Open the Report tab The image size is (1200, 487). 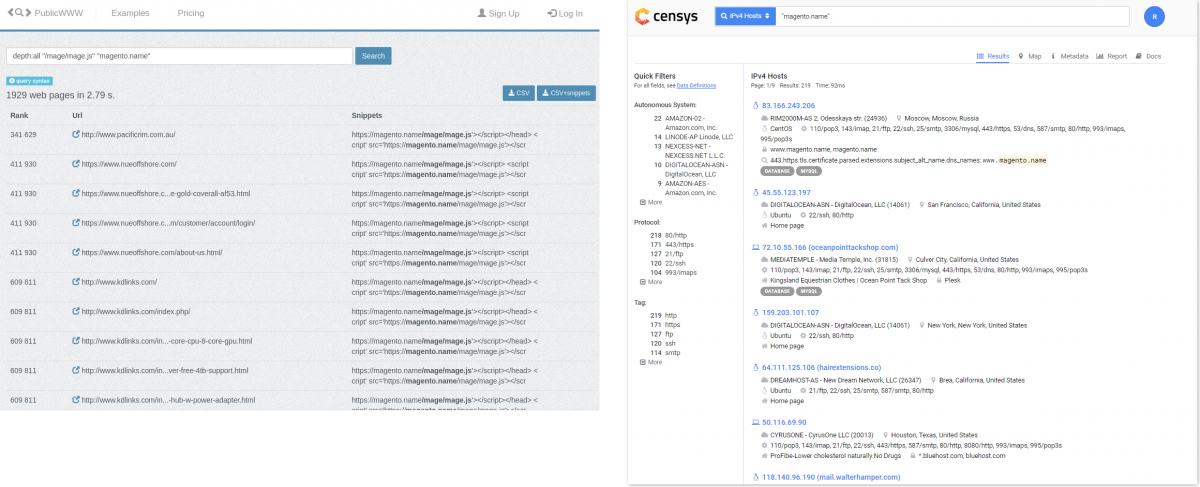pos(1112,56)
